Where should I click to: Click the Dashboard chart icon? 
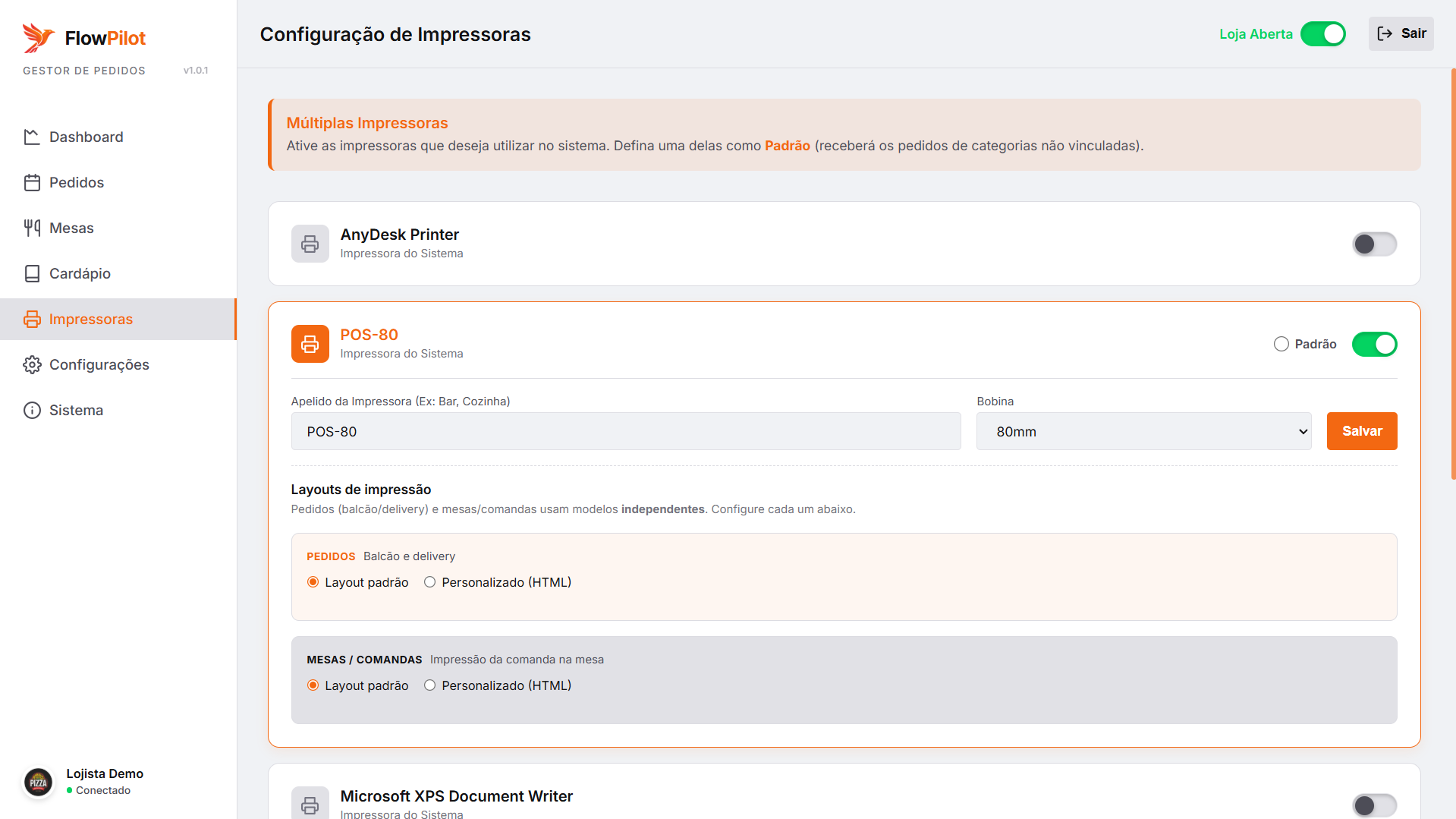click(32, 137)
